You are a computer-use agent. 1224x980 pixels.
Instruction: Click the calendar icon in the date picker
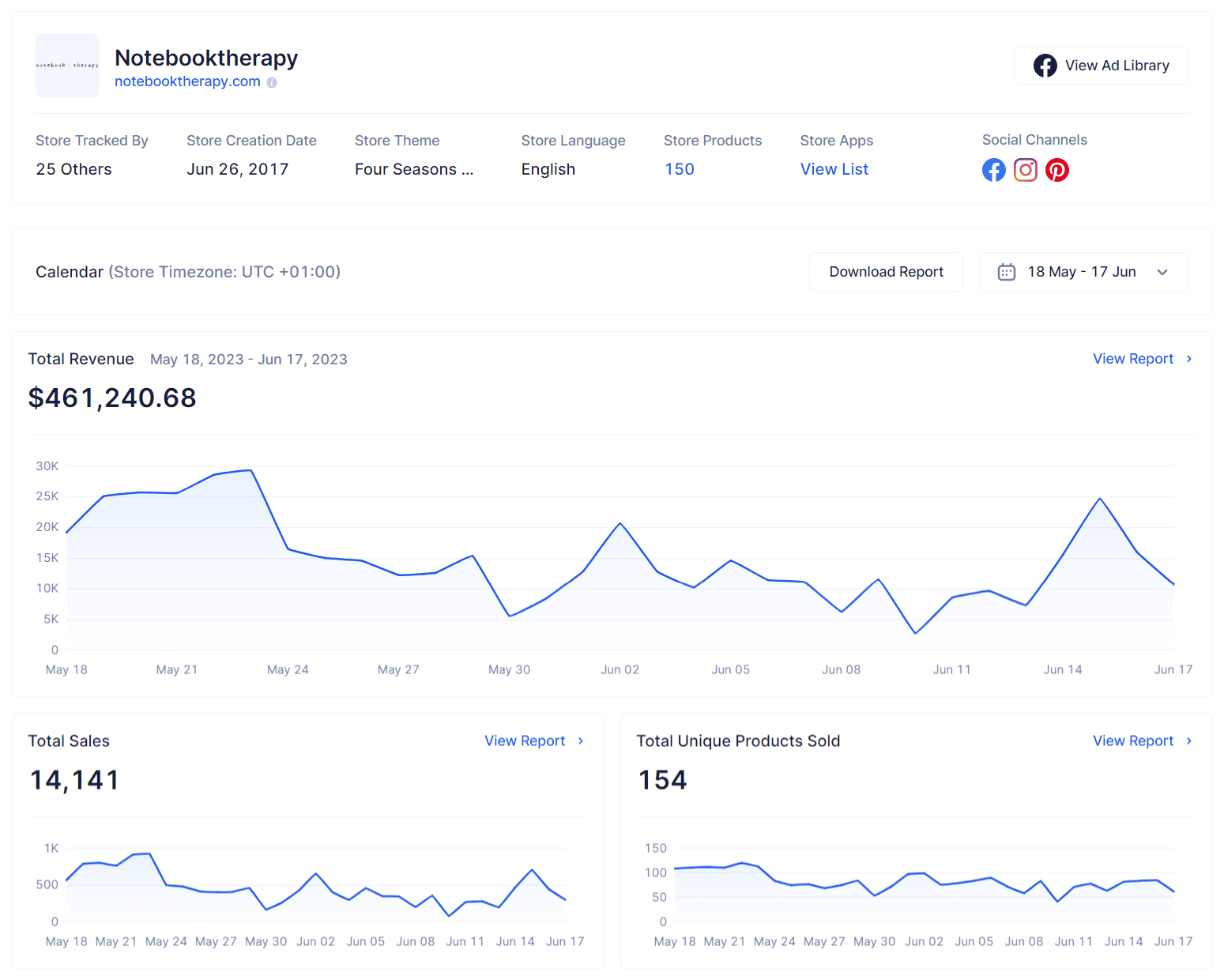(x=1006, y=271)
